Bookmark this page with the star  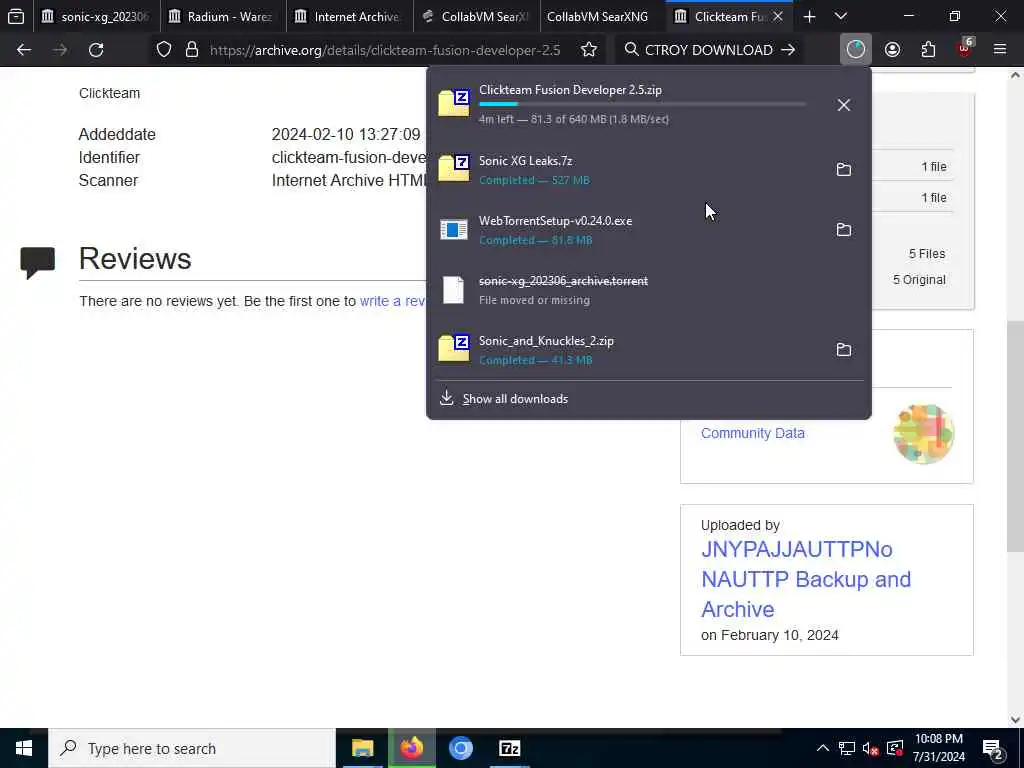(588, 50)
